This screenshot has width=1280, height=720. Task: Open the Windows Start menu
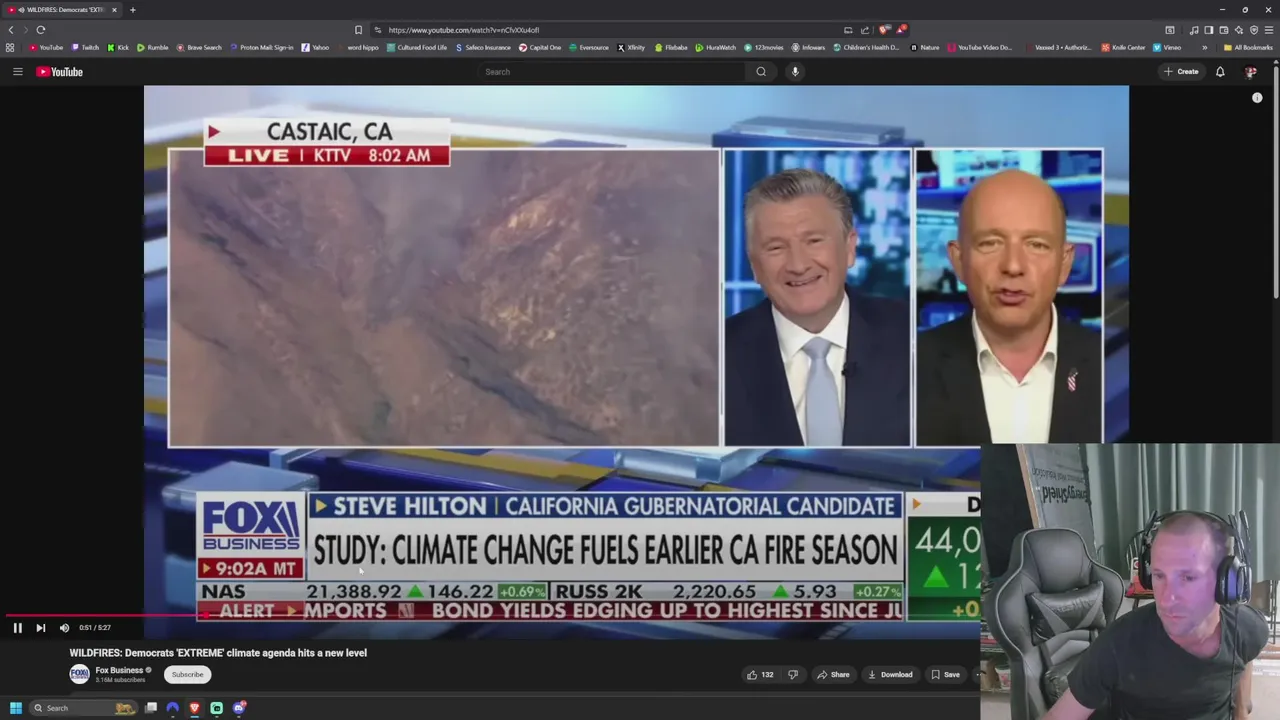(x=16, y=708)
